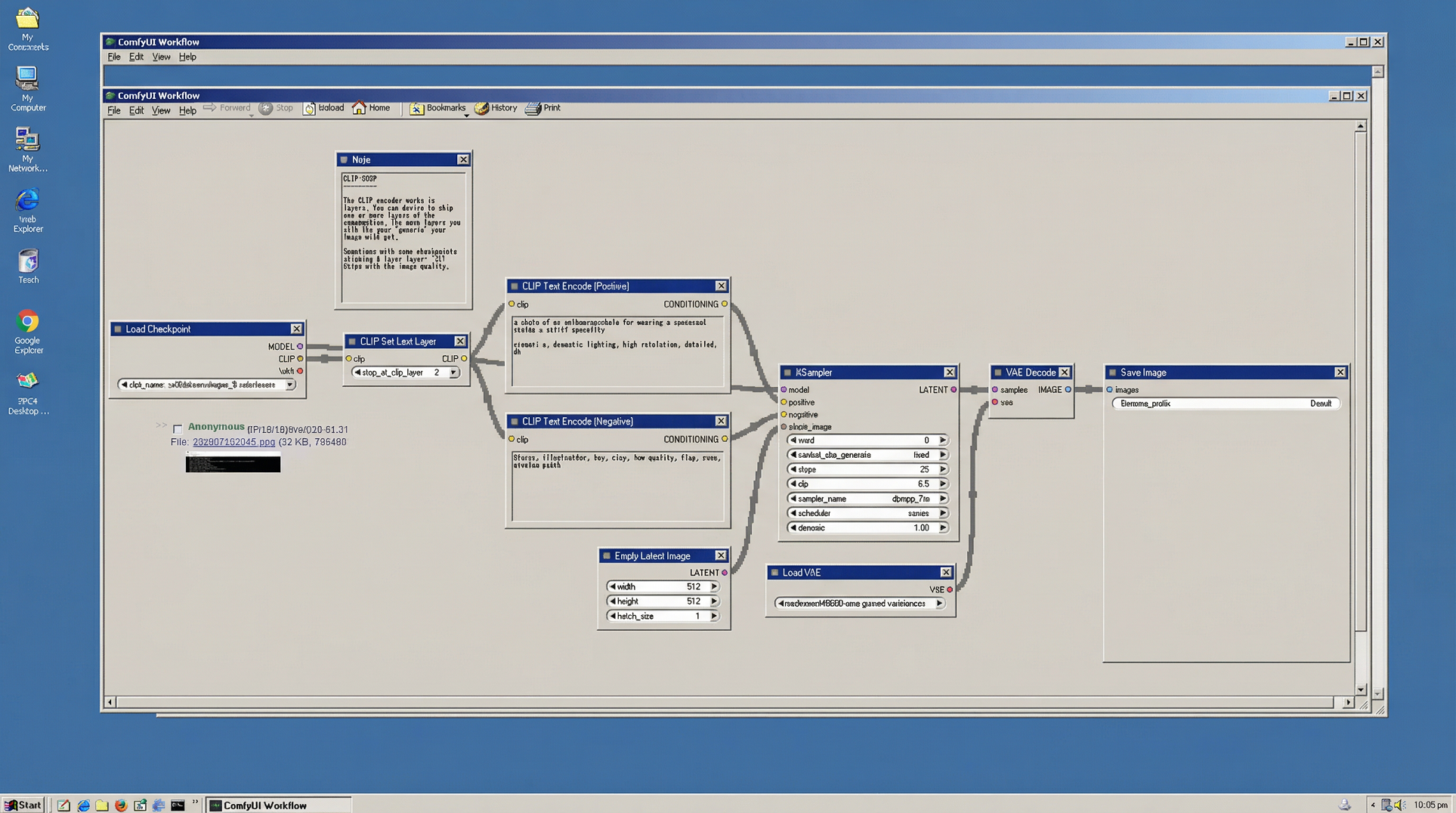Open Help menu in the back window

coord(187,57)
